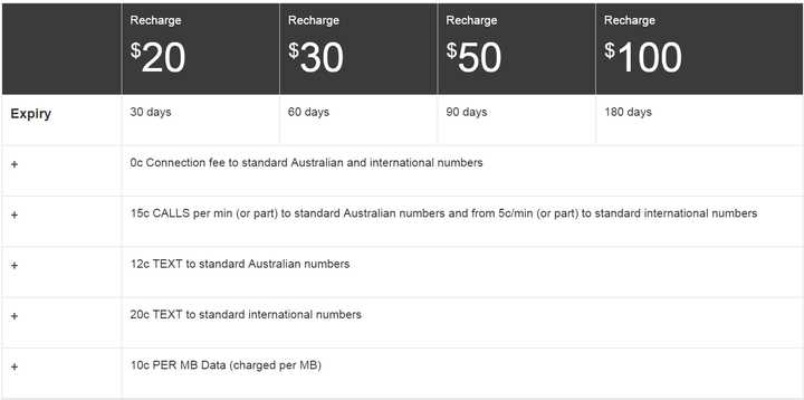Click the blank dark top-left header cell
This screenshot has width=804, height=400.
[x=62, y=49]
